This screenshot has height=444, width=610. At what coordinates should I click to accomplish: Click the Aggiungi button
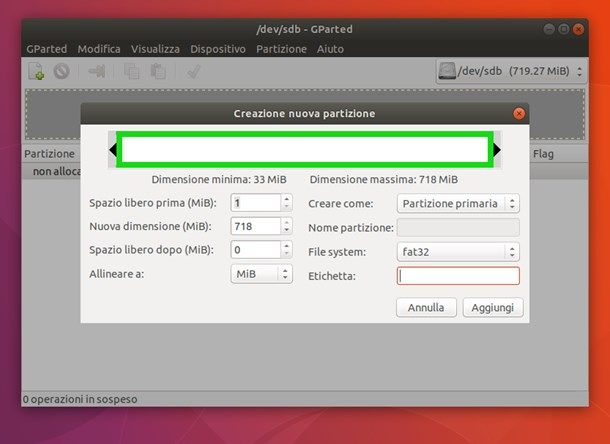pyautogui.click(x=493, y=307)
